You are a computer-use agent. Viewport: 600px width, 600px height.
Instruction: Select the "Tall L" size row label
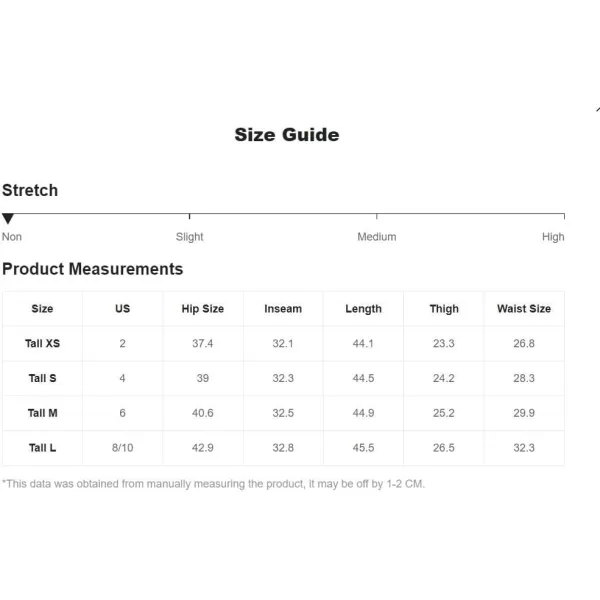[x=43, y=448]
